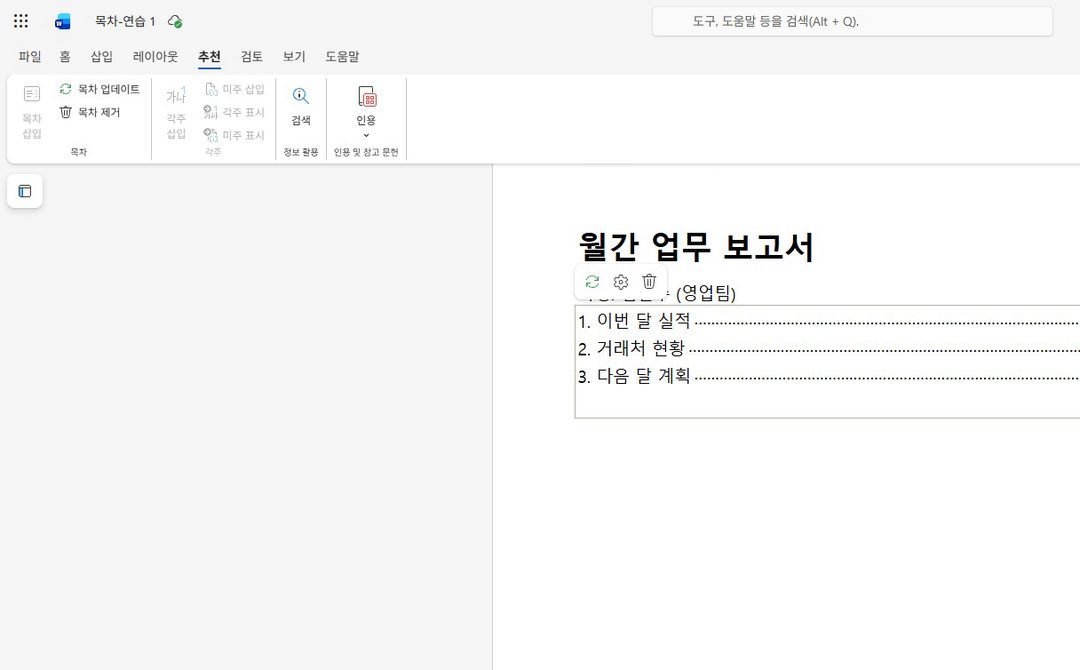Click the (영업팀) subtitle text

click(706, 293)
